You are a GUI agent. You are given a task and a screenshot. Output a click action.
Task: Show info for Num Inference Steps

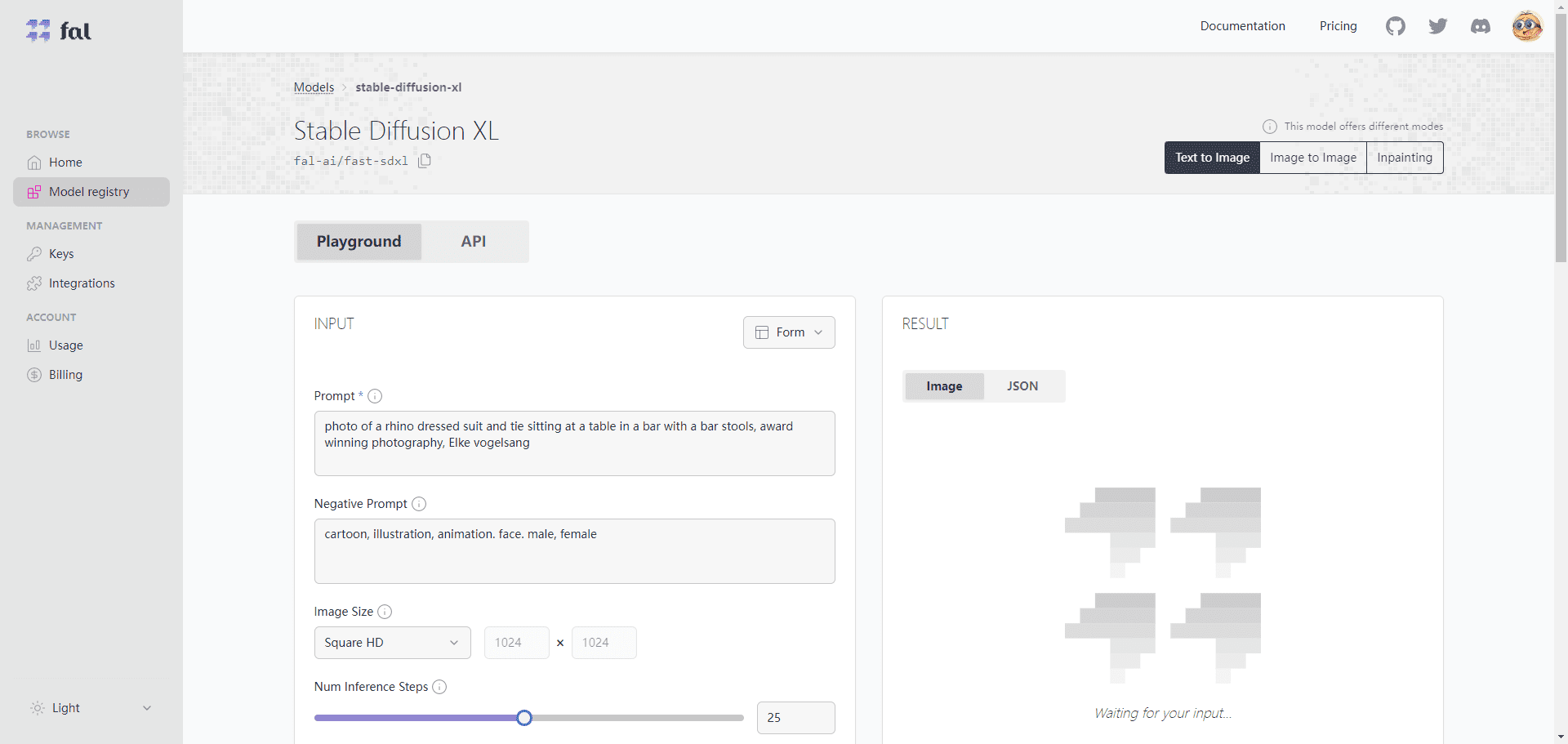(439, 687)
